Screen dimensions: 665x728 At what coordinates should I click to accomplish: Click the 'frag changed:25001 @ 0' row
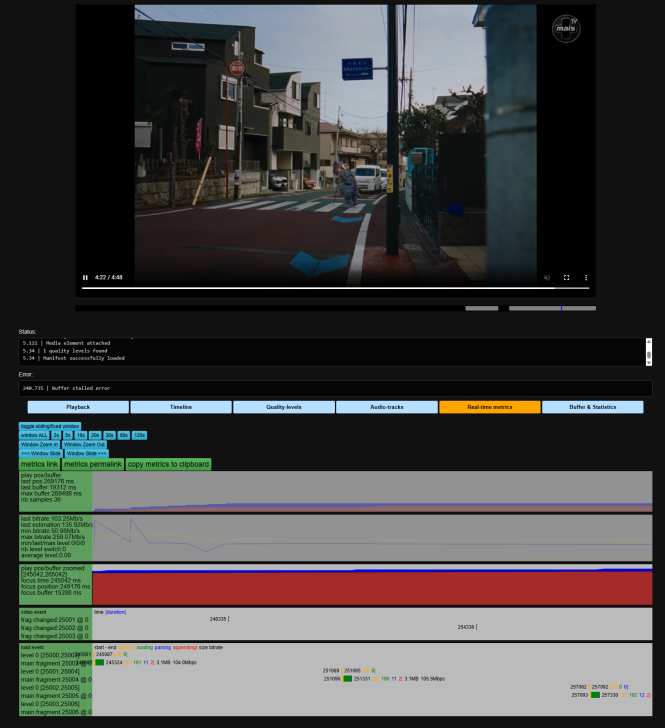coord(54,620)
